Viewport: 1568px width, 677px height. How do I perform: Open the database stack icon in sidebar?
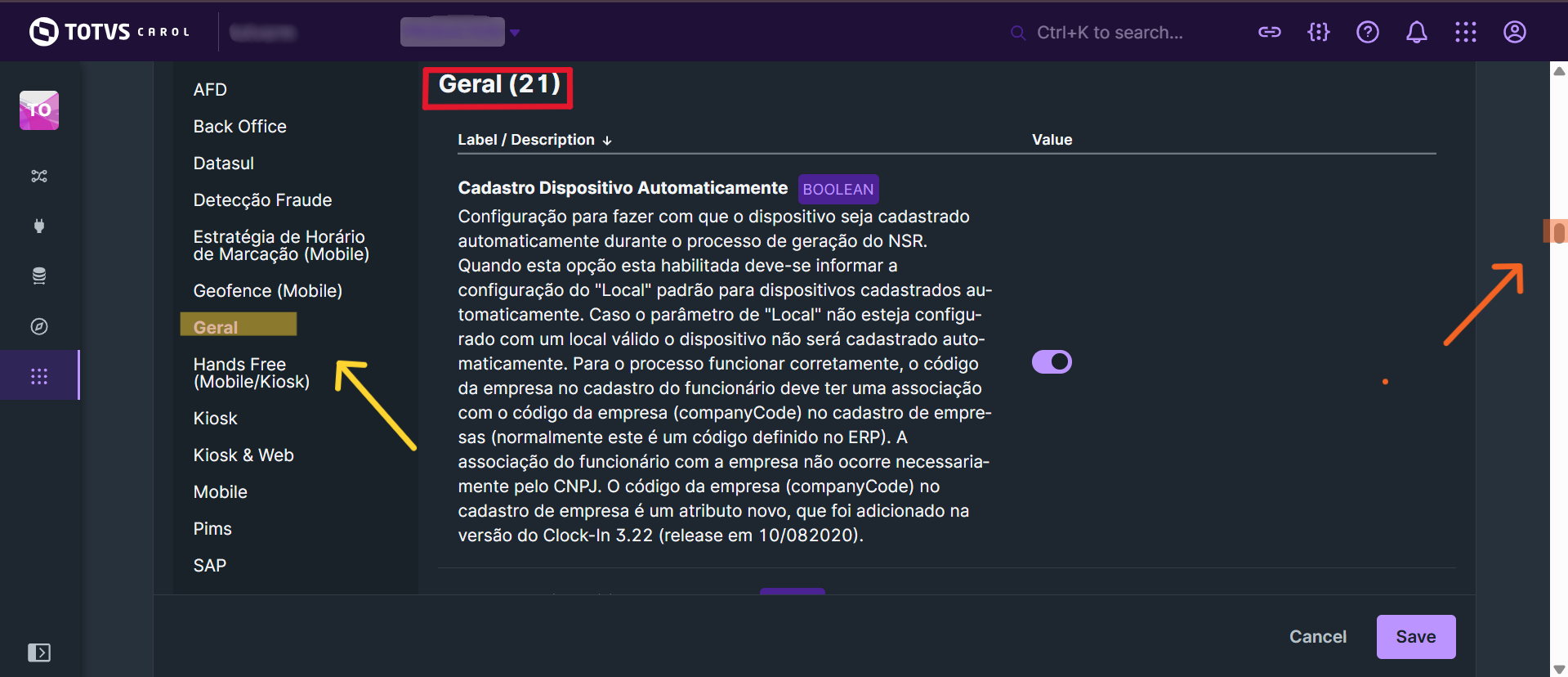(38, 276)
